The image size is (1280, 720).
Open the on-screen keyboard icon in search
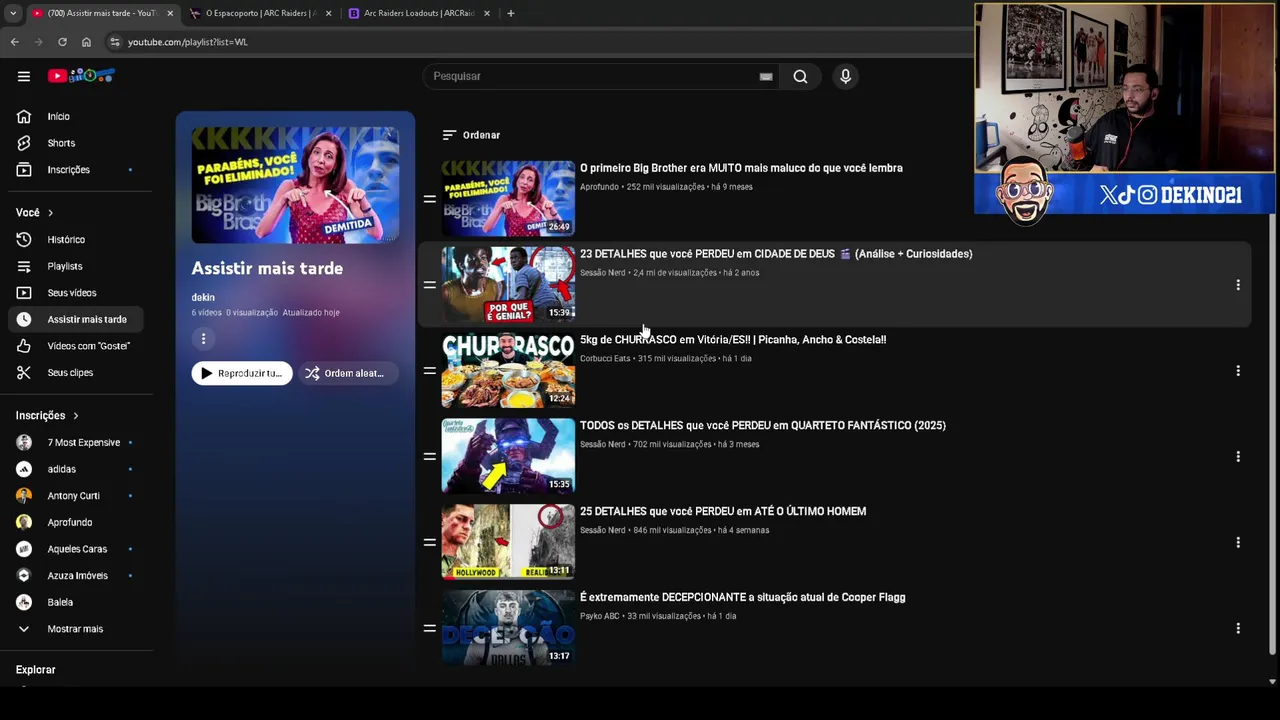pos(766,76)
